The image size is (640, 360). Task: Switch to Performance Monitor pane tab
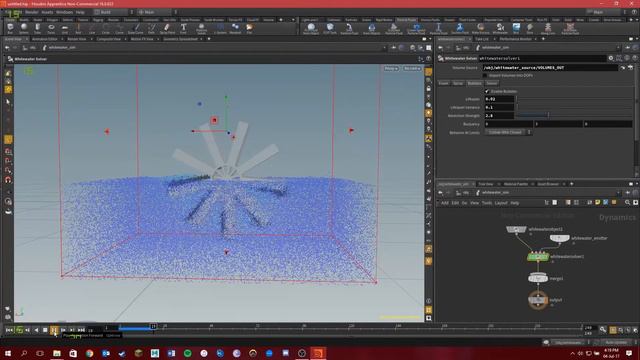pos(516,39)
